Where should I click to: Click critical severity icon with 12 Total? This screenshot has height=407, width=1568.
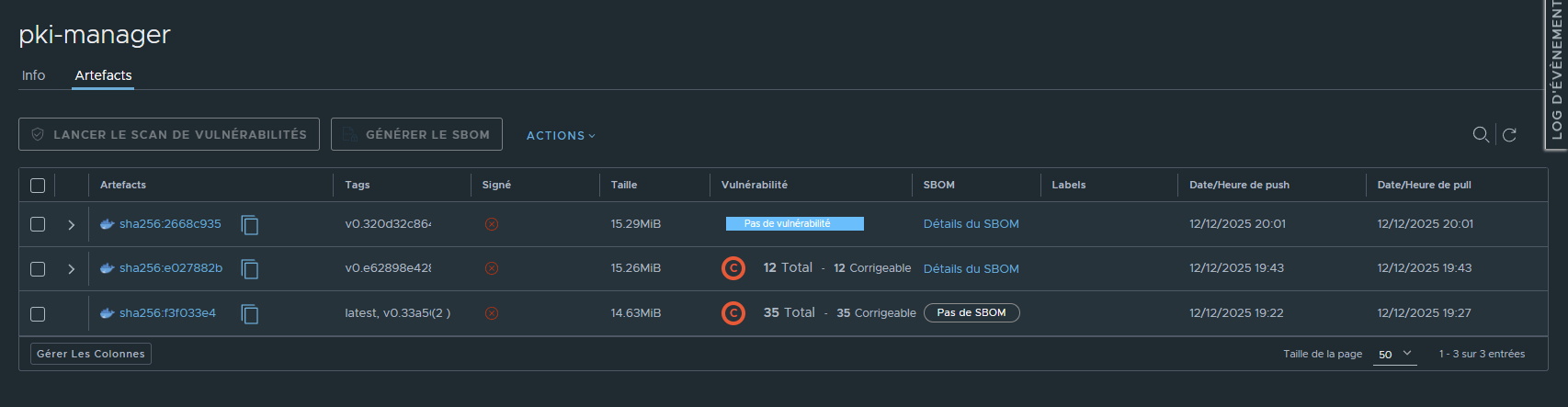pyautogui.click(x=733, y=268)
